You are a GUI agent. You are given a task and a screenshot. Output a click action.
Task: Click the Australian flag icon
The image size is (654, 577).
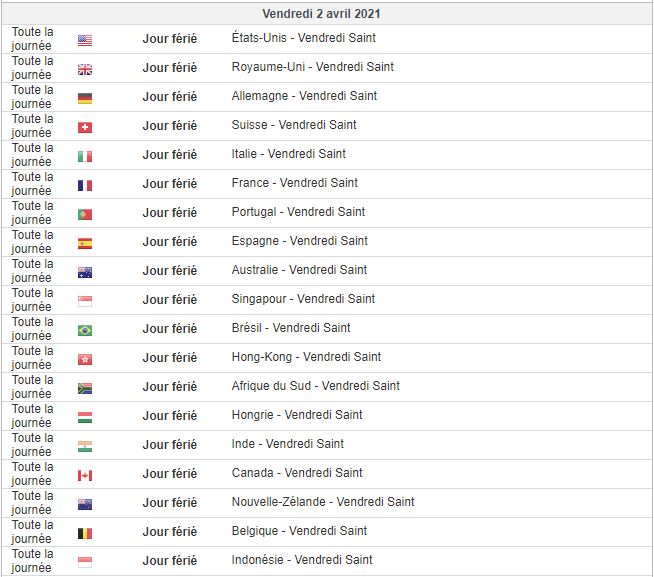point(85,272)
